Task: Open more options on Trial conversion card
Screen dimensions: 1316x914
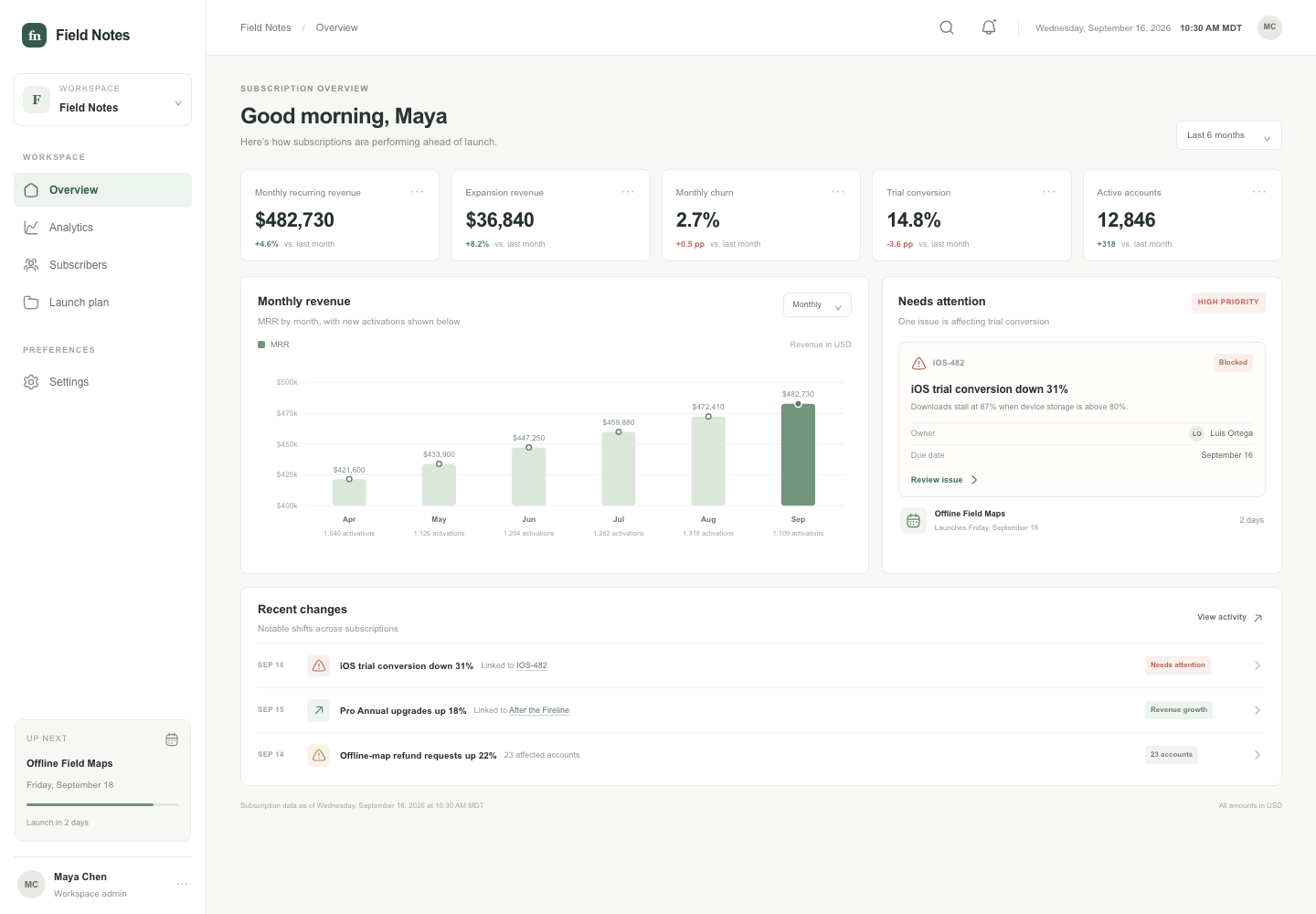Action: click(1049, 192)
